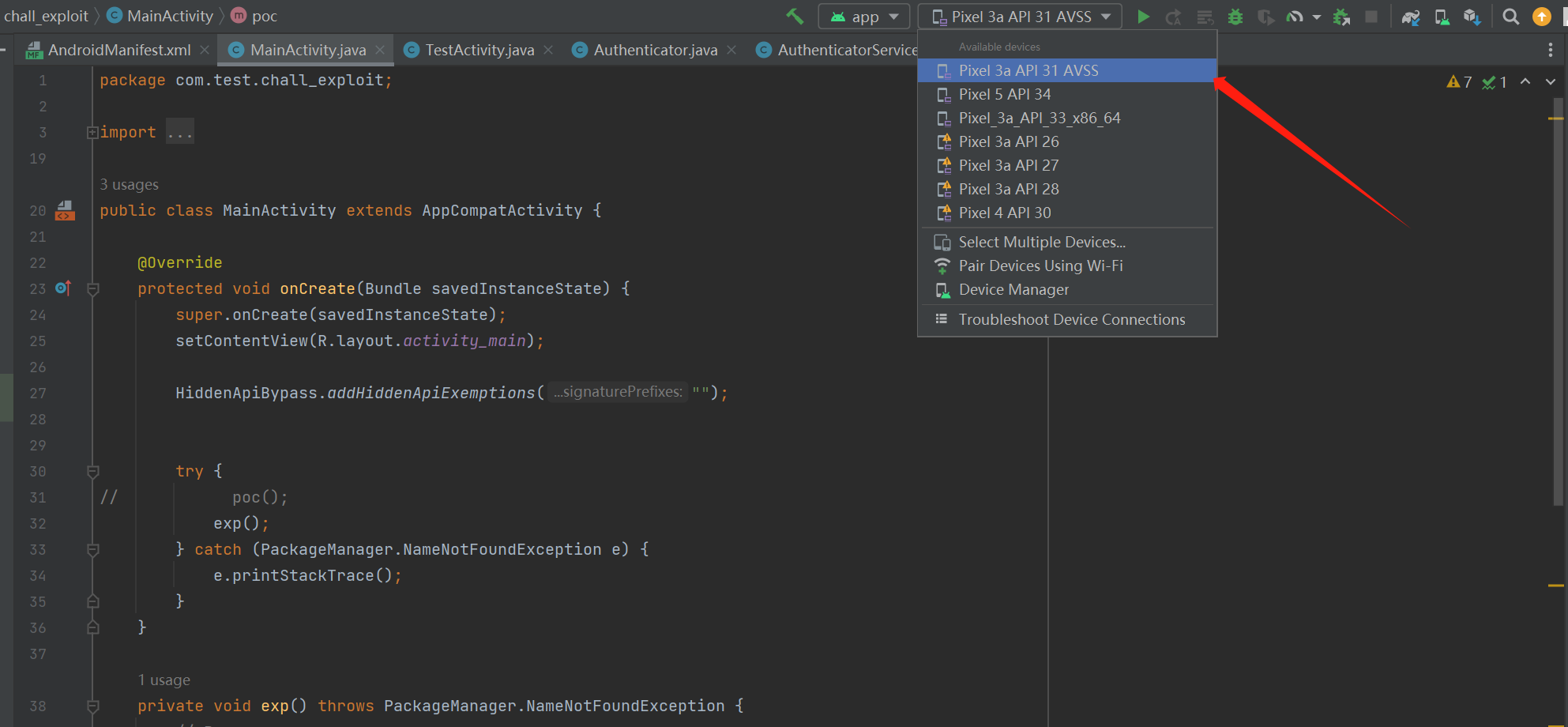Click the typo check indicator showing 1
1568x727 pixels.
(1495, 82)
